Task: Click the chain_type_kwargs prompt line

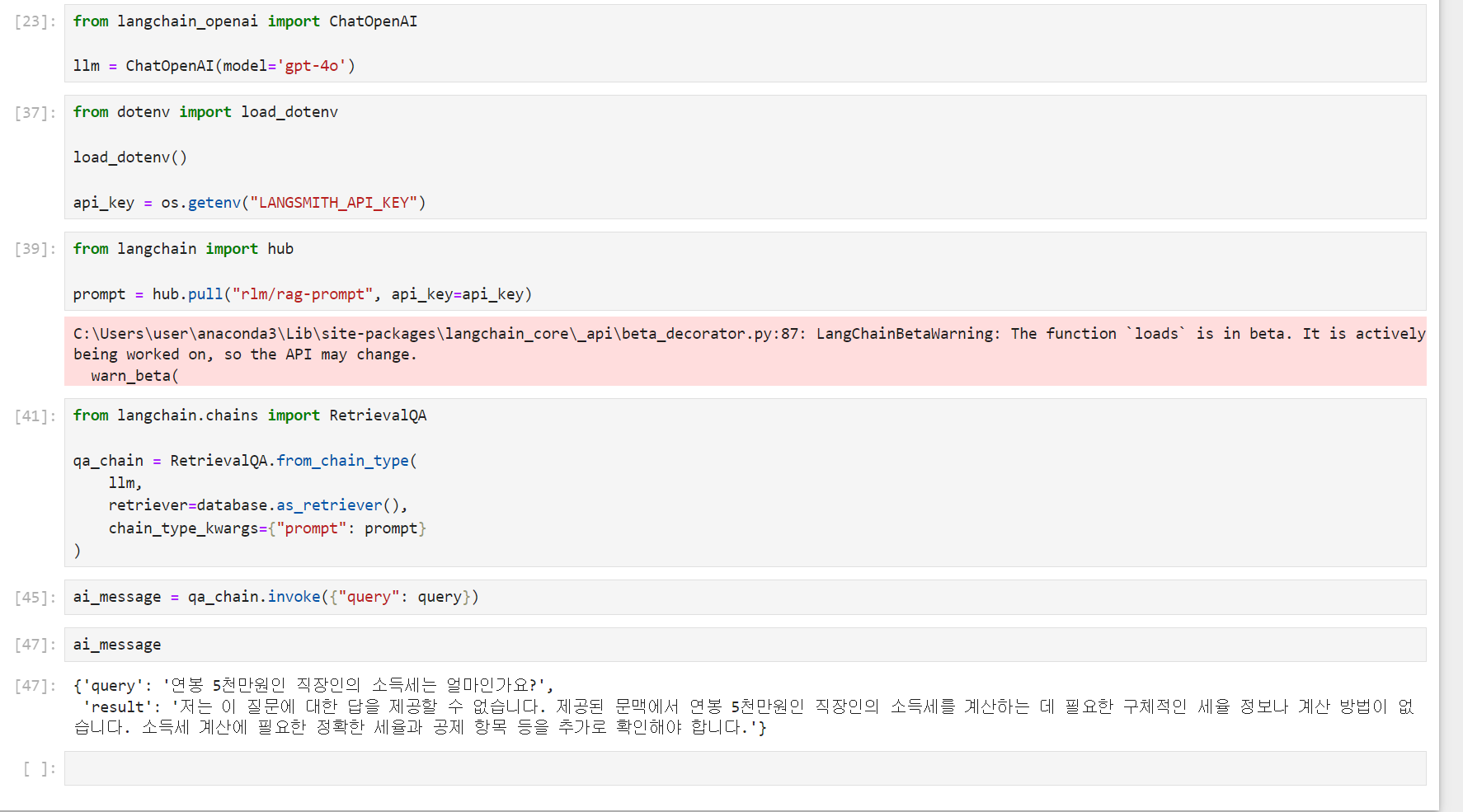Action: [267, 528]
